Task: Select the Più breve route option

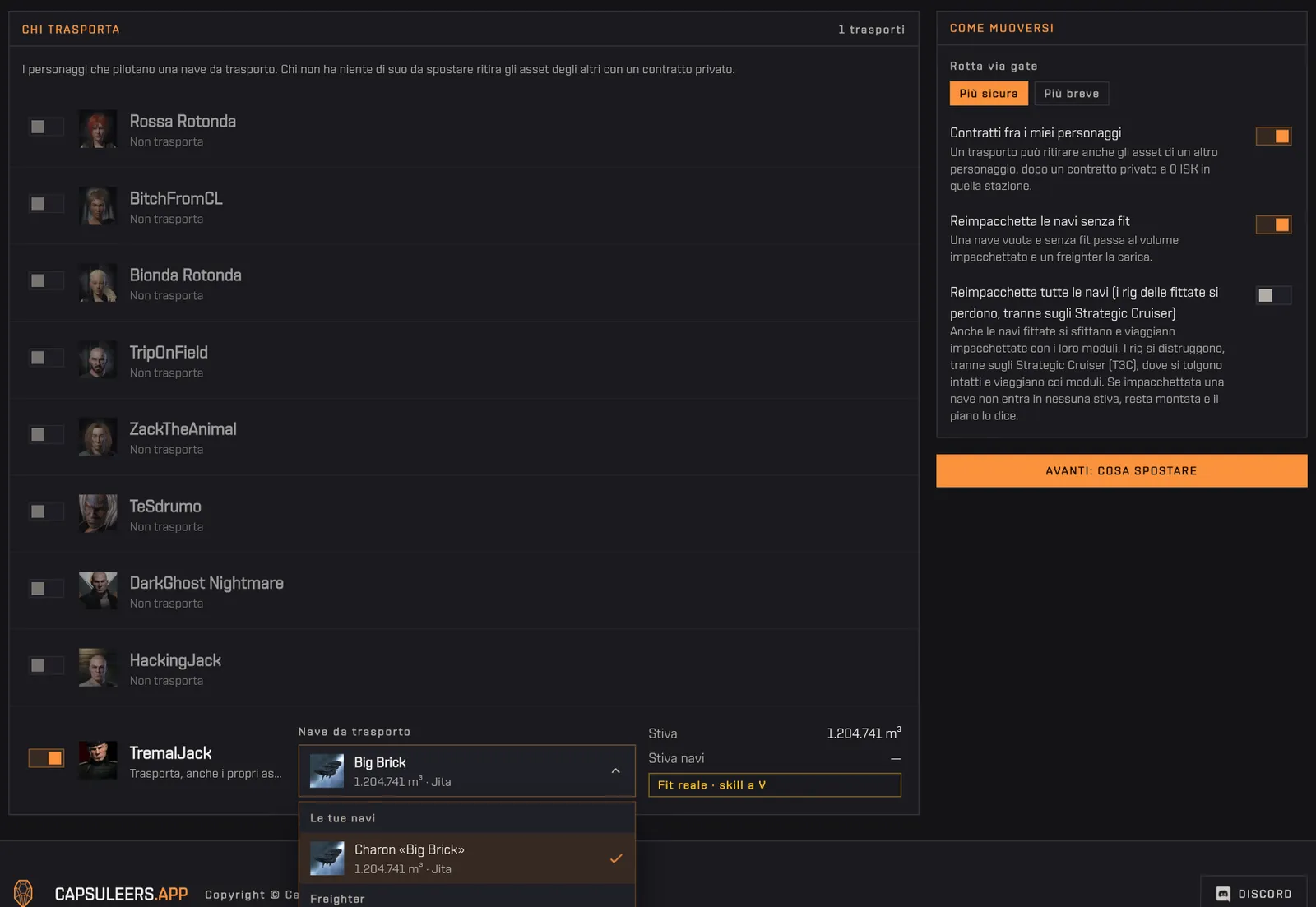Action: 1072,94
